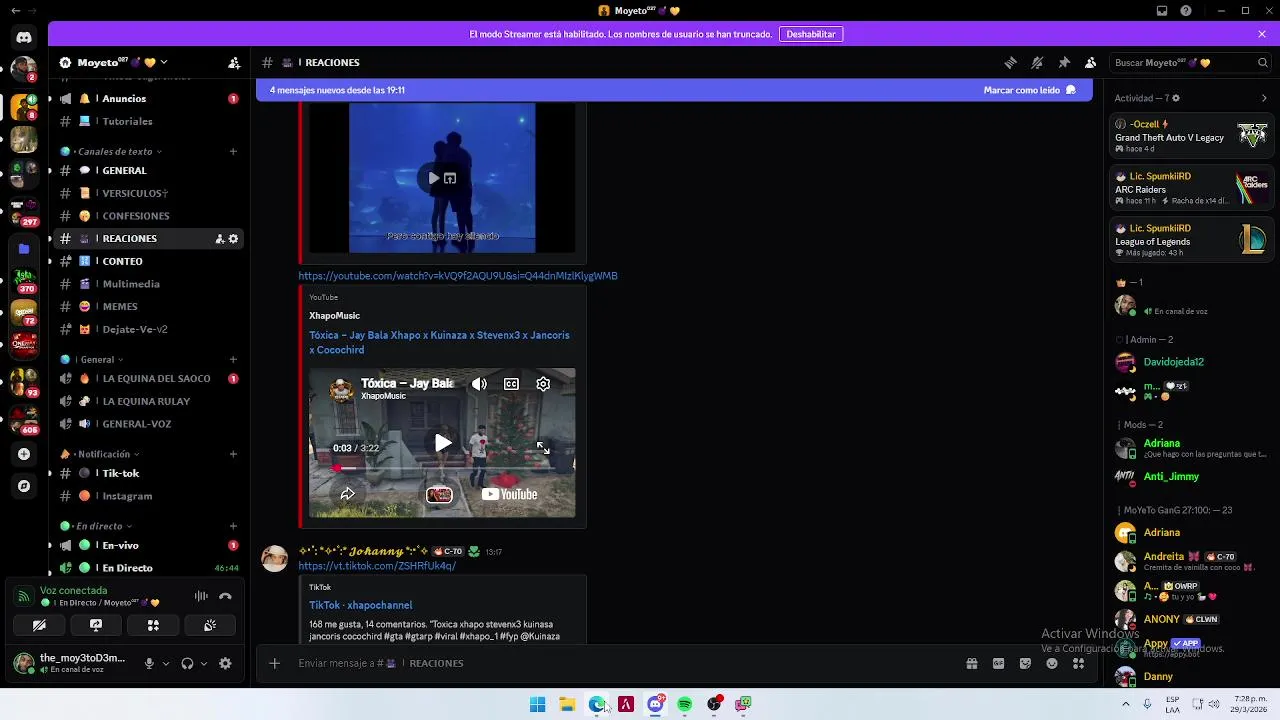Create invite for REACIONES channel
The height and width of the screenshot is (720, 1280).
pyautogui.click(x=219, y=238)
